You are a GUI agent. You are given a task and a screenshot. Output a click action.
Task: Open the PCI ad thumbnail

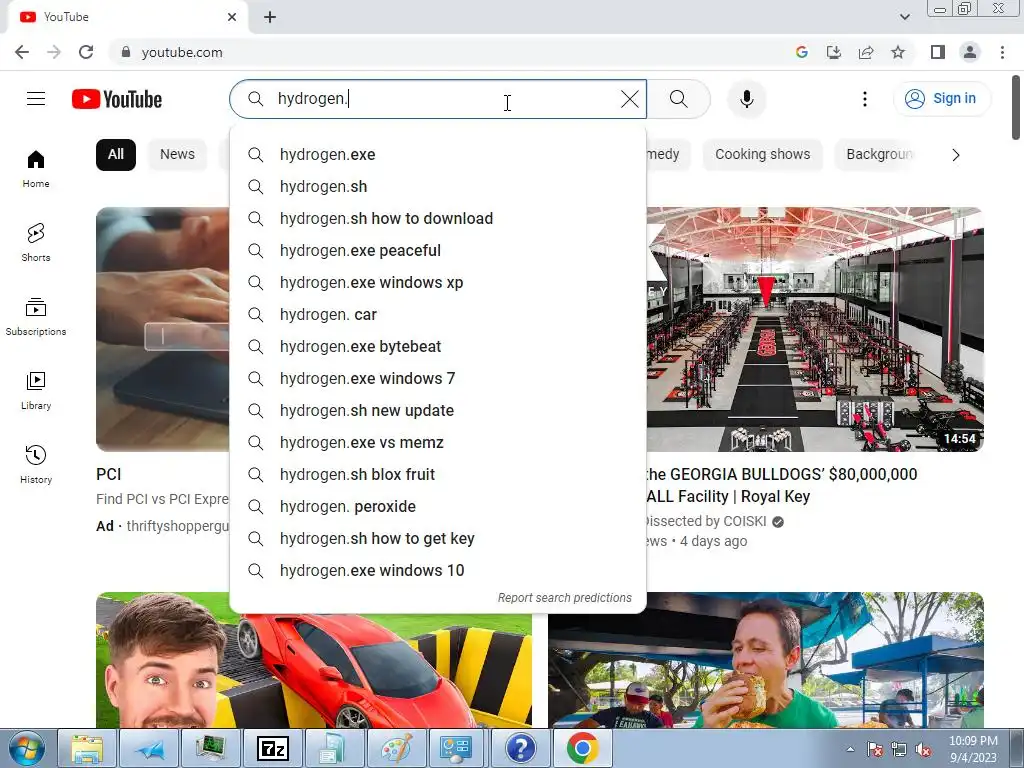point(163,329)
